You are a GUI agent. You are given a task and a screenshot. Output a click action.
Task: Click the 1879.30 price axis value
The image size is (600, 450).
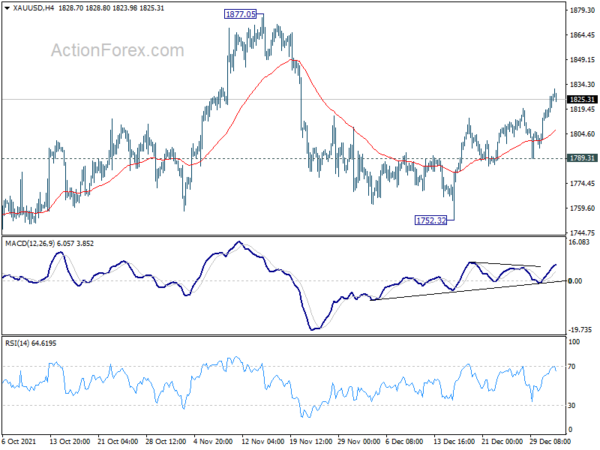tap(582, 10)
